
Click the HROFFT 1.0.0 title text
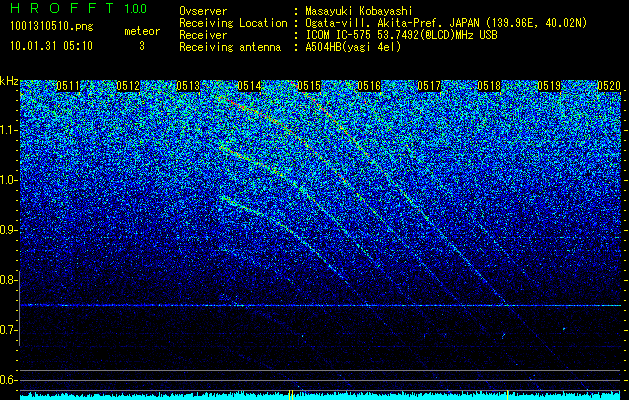click(79, 8)
